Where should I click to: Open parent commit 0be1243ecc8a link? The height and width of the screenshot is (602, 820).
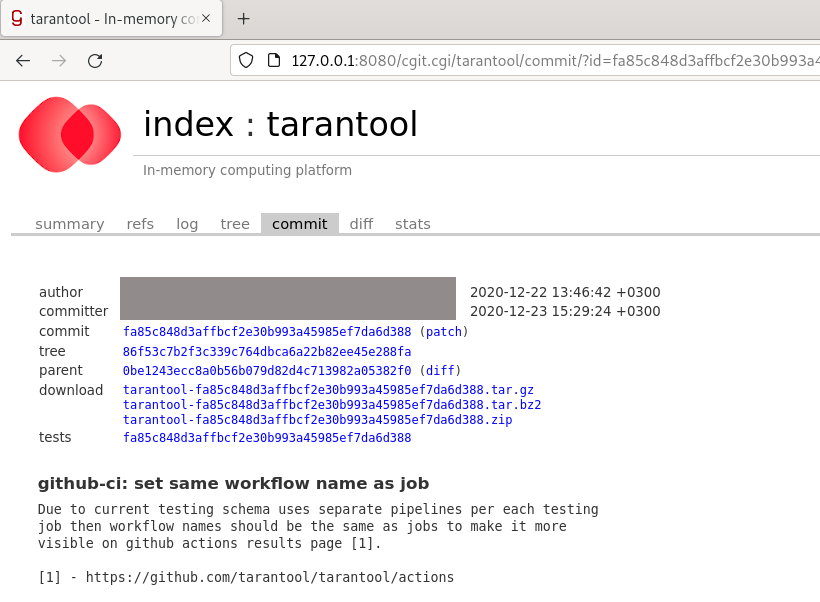click(x=267, y=371)
